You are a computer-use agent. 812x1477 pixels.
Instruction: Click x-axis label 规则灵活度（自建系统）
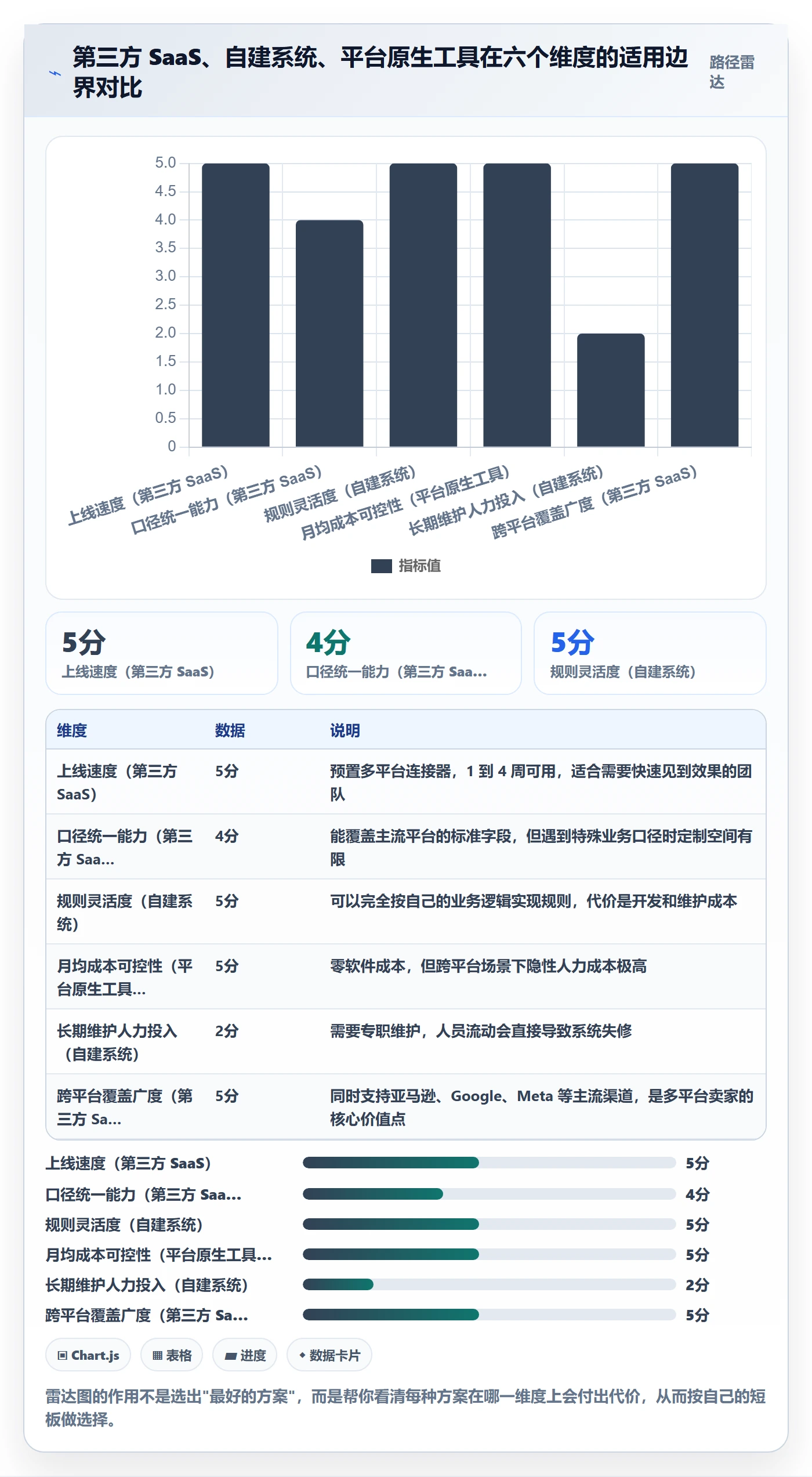pos(340,493)
